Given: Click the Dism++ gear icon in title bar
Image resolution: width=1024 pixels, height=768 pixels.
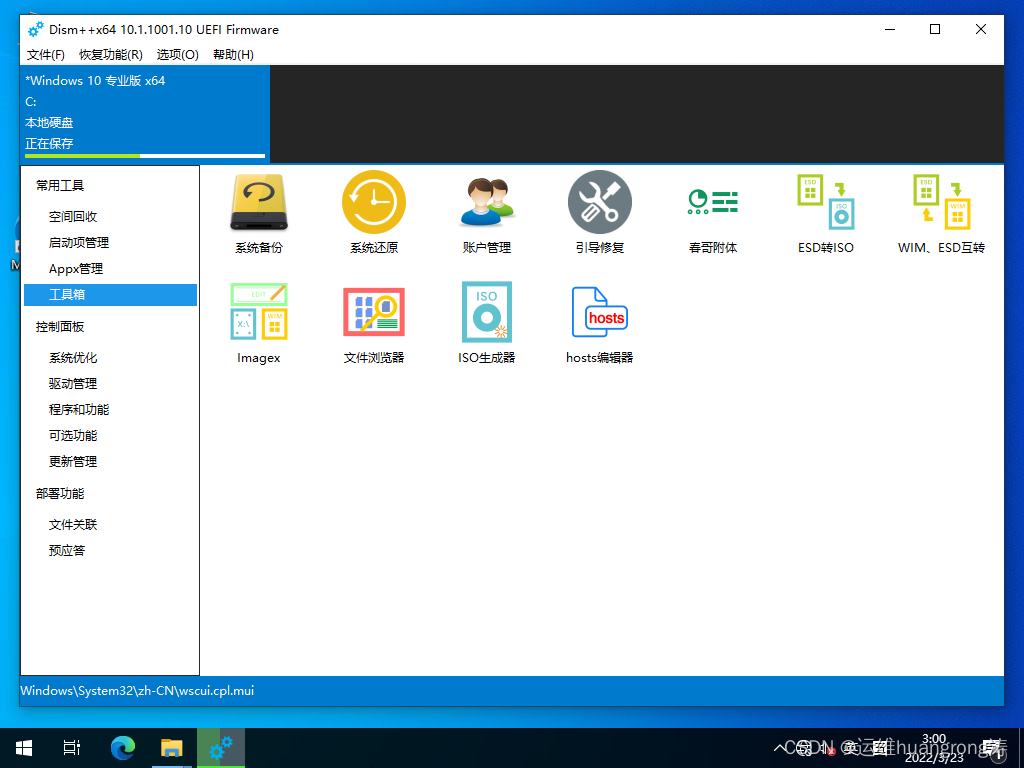Looking at the screenshot, I should pyautogui.click(x=36, y=29).
